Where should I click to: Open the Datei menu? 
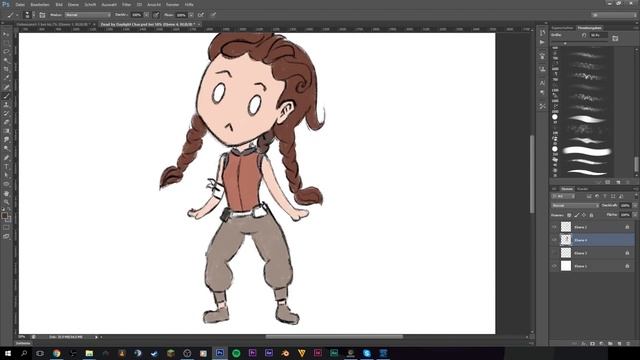tap(20, 4)
